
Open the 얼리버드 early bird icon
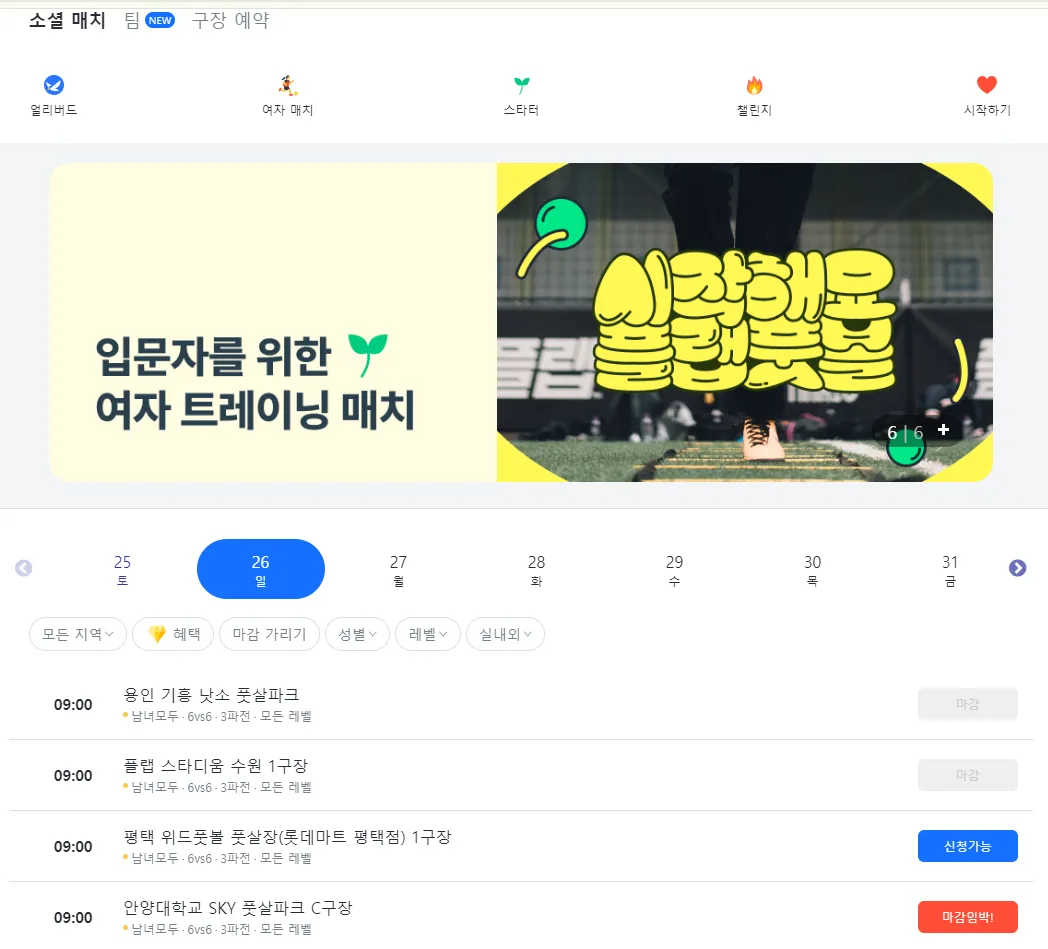[x=53, y=86]
